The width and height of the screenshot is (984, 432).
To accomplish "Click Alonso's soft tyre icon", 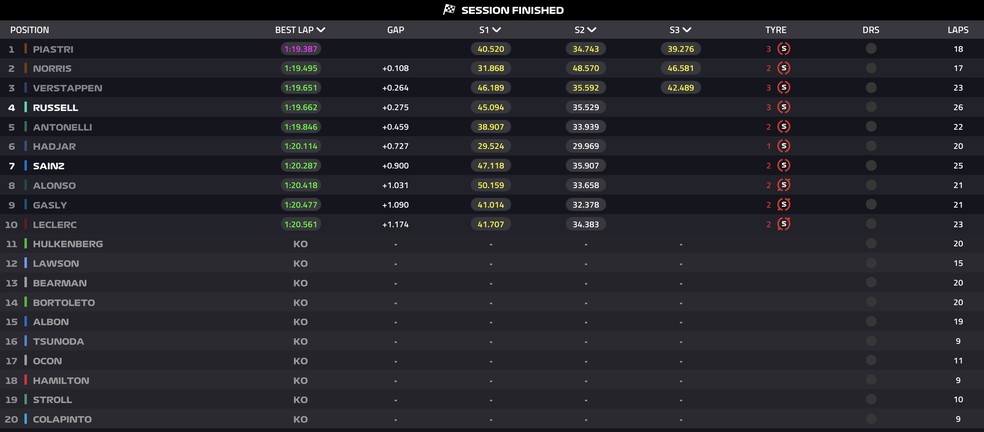I will coord(784,185).
